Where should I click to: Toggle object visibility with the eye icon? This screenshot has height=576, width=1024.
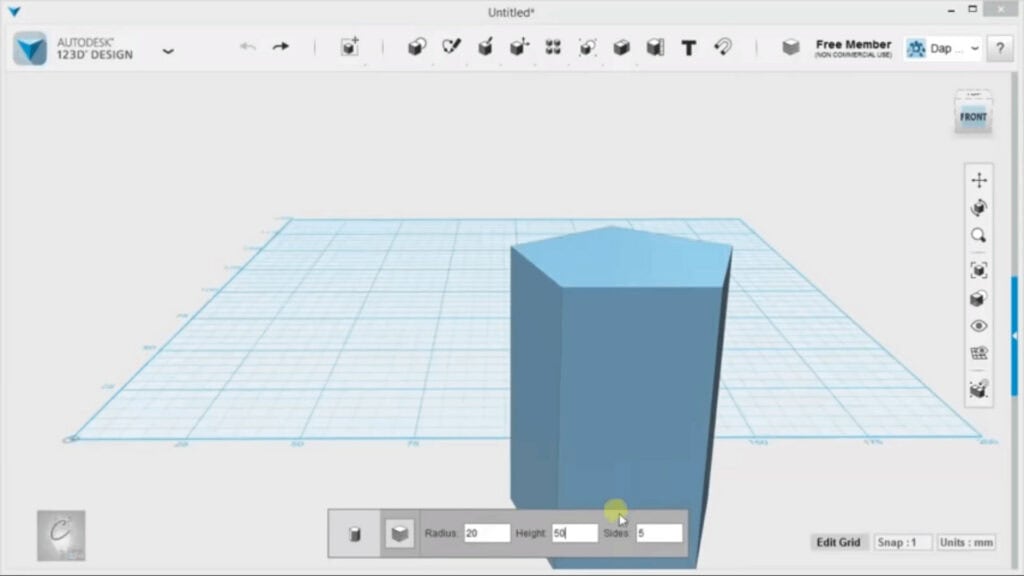979,326
